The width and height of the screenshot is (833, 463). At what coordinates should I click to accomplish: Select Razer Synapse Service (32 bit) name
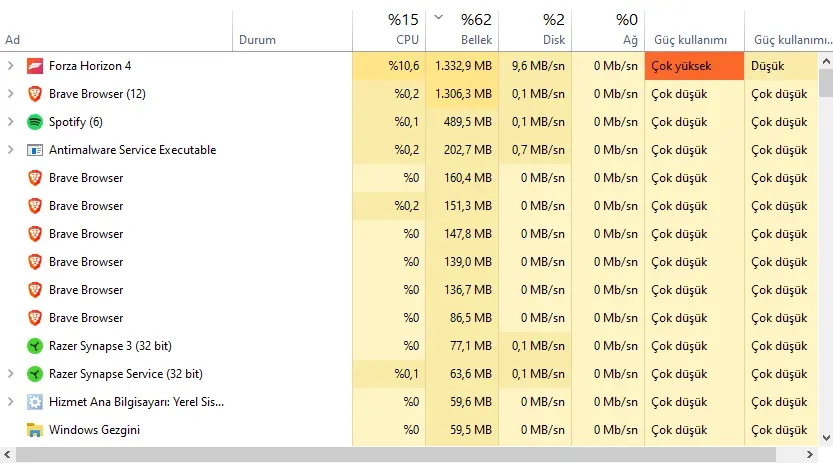(x=125, y=374)
